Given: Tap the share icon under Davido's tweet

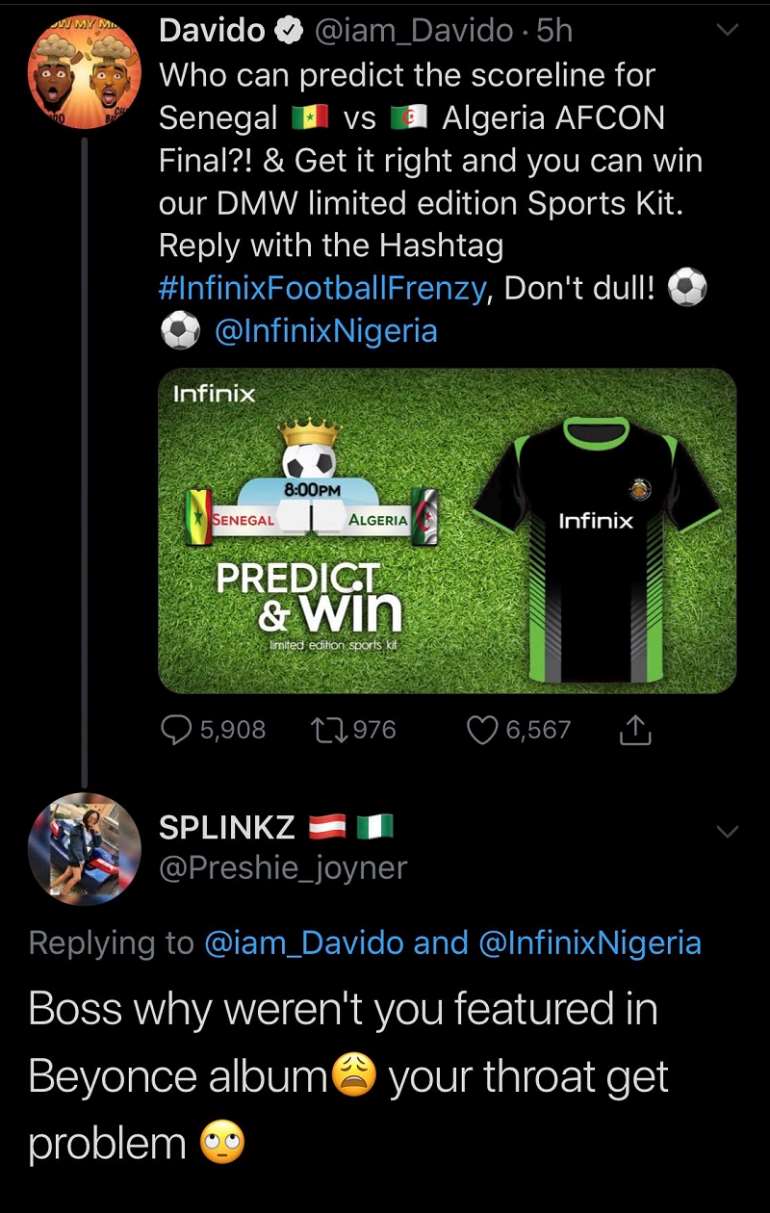Looking at the screenshot, I should tap(635, 731).
